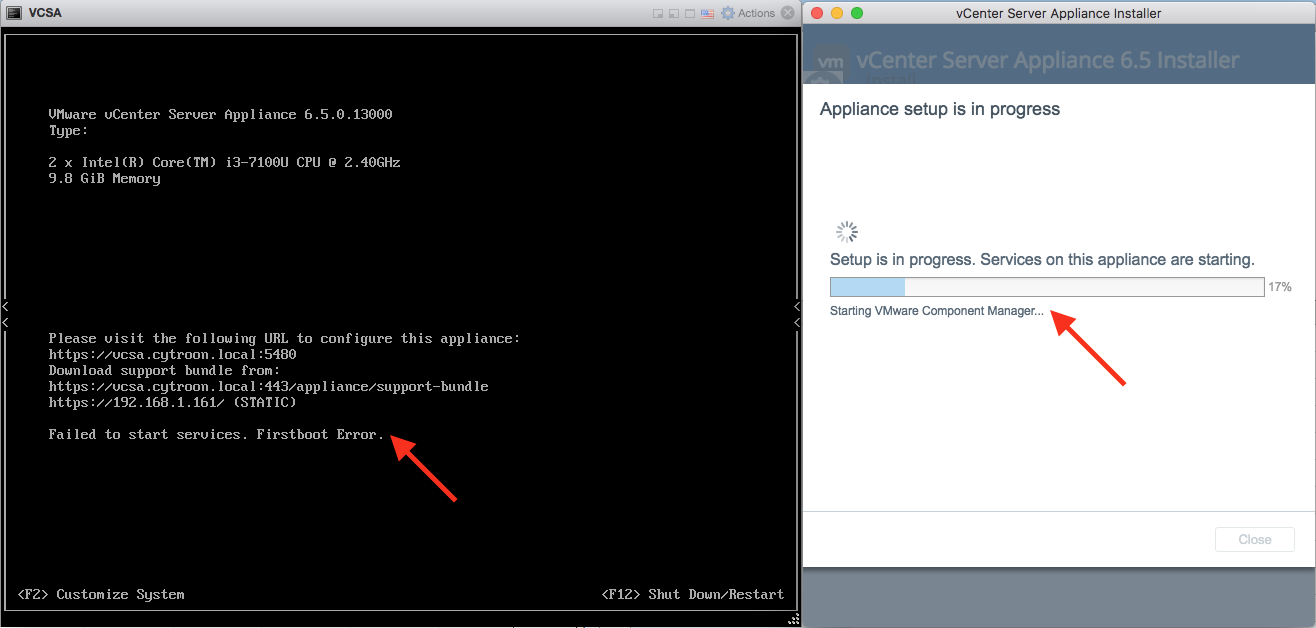Click the vCenter Server Appliance Installer title bar
Screen dimensions: 1316x628
coord(1060,13)
